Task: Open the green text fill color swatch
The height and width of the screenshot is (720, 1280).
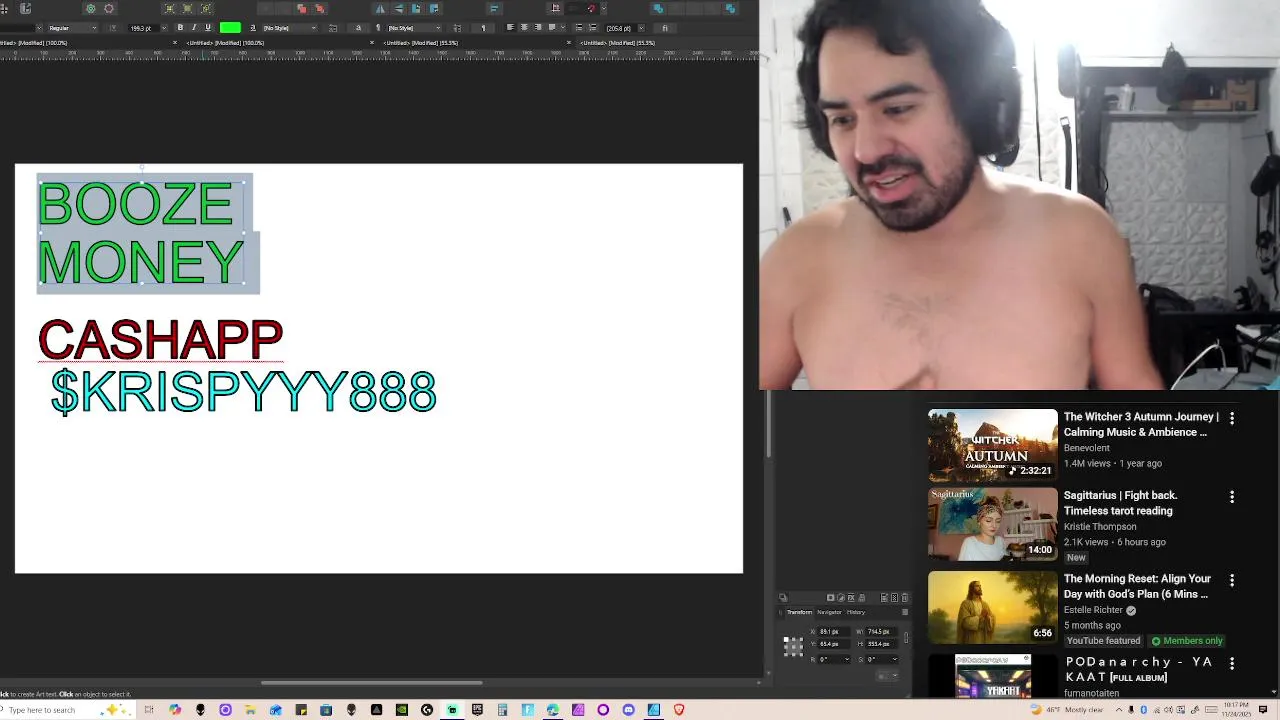Action: 230,27
